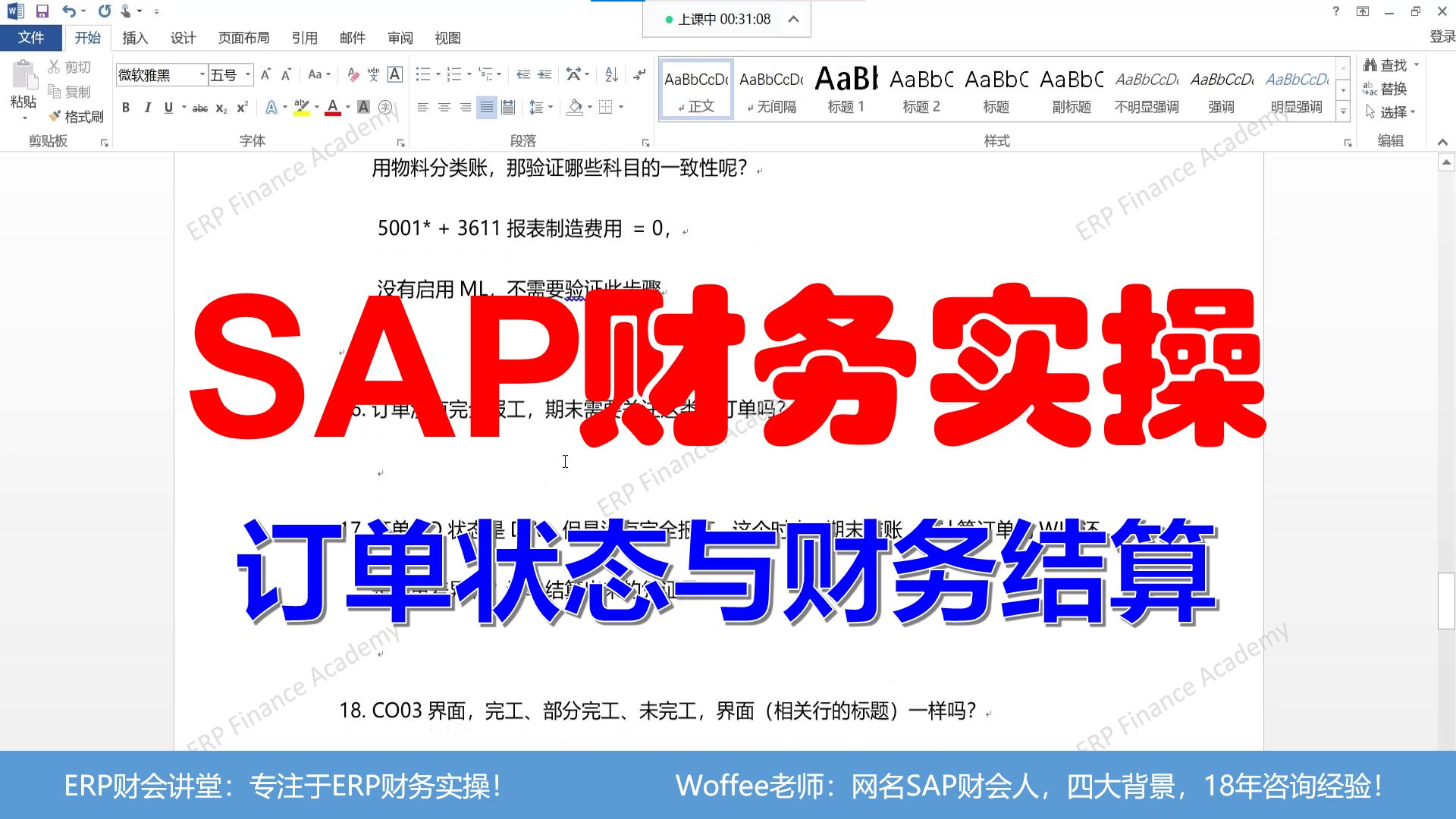
Task: Apply subscript formatting
Action: pyautogui.click(x=221, y=108)
